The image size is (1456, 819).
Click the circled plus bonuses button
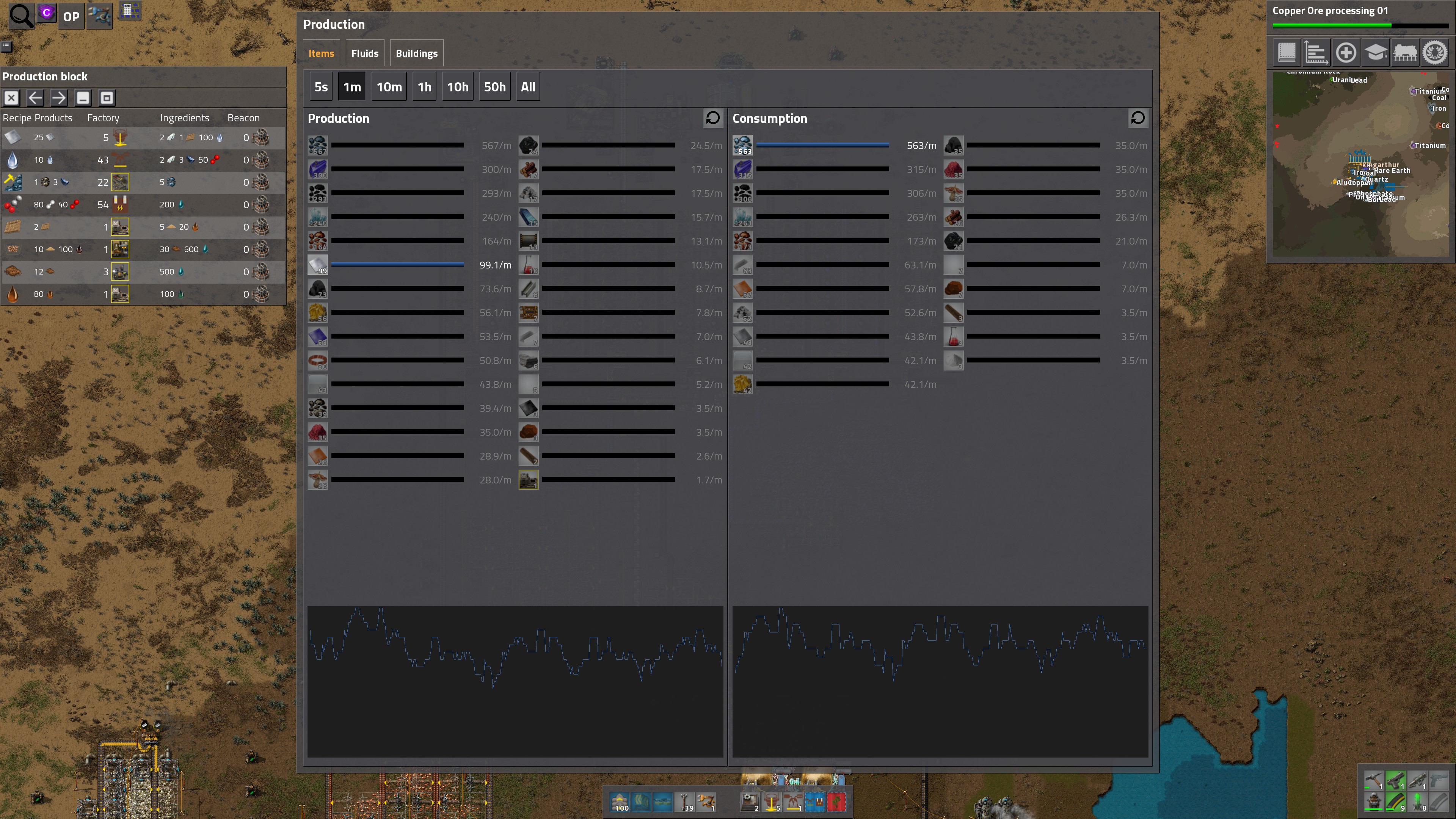(1346, 53)
